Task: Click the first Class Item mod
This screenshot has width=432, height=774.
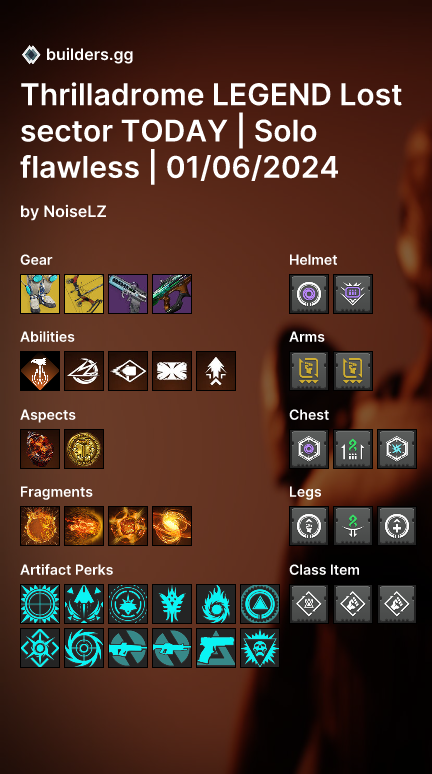Action: click(x=309, y=604)
